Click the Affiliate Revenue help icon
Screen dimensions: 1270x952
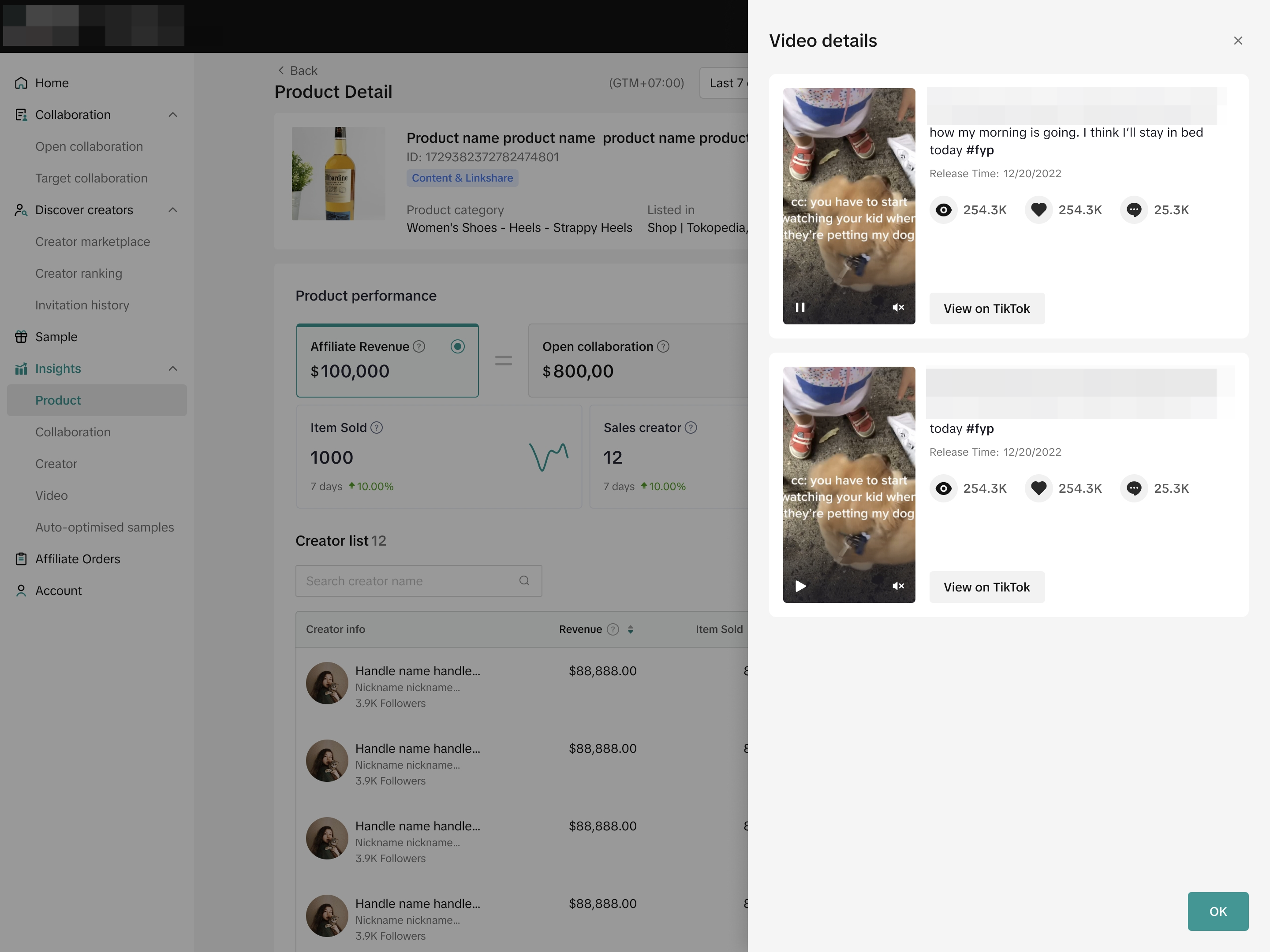(419, 346)
